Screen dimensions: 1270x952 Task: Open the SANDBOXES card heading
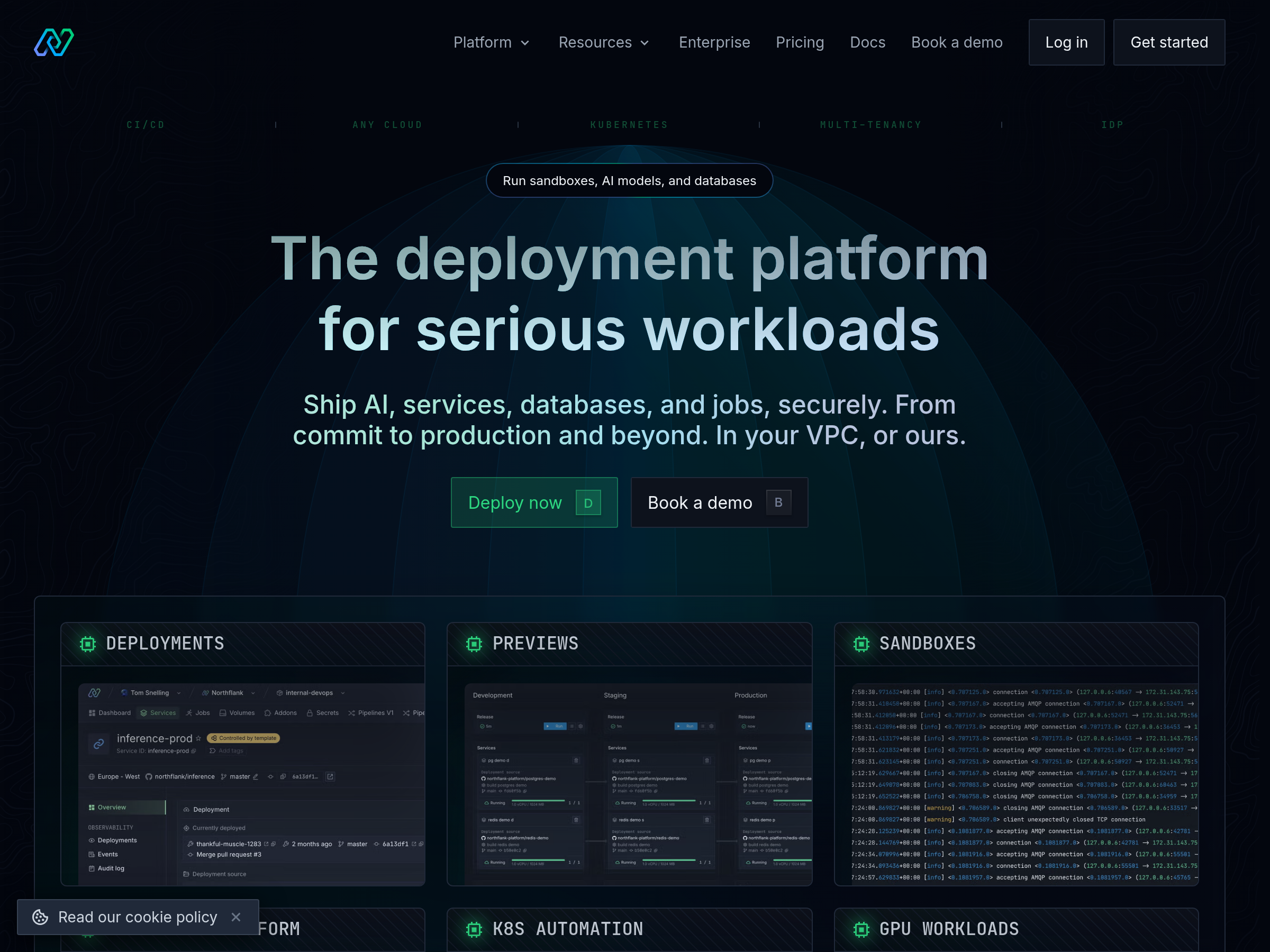[928, 644]
